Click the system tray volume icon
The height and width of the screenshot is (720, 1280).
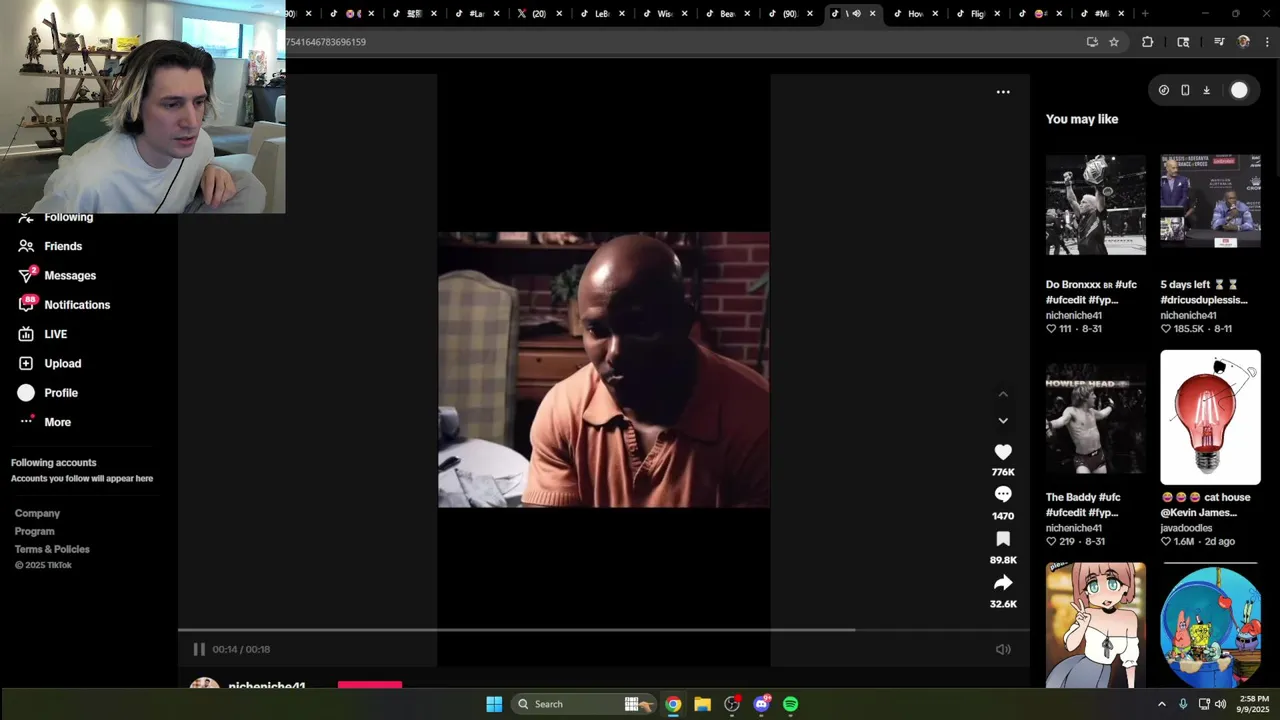(1220, 704)
